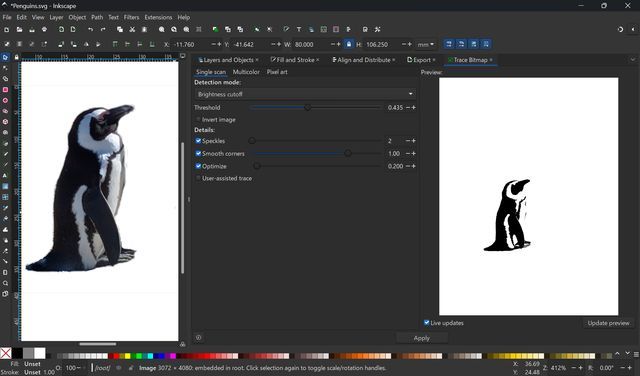Enable Invert image checkbox
Screen dimensions: 640x376
(x=198, y=120)
